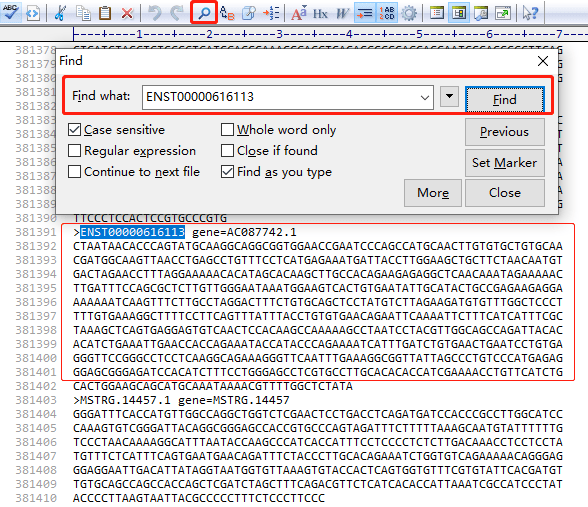Expand the Find what history dropdown

pyautogui.click(x=424, y=98)
